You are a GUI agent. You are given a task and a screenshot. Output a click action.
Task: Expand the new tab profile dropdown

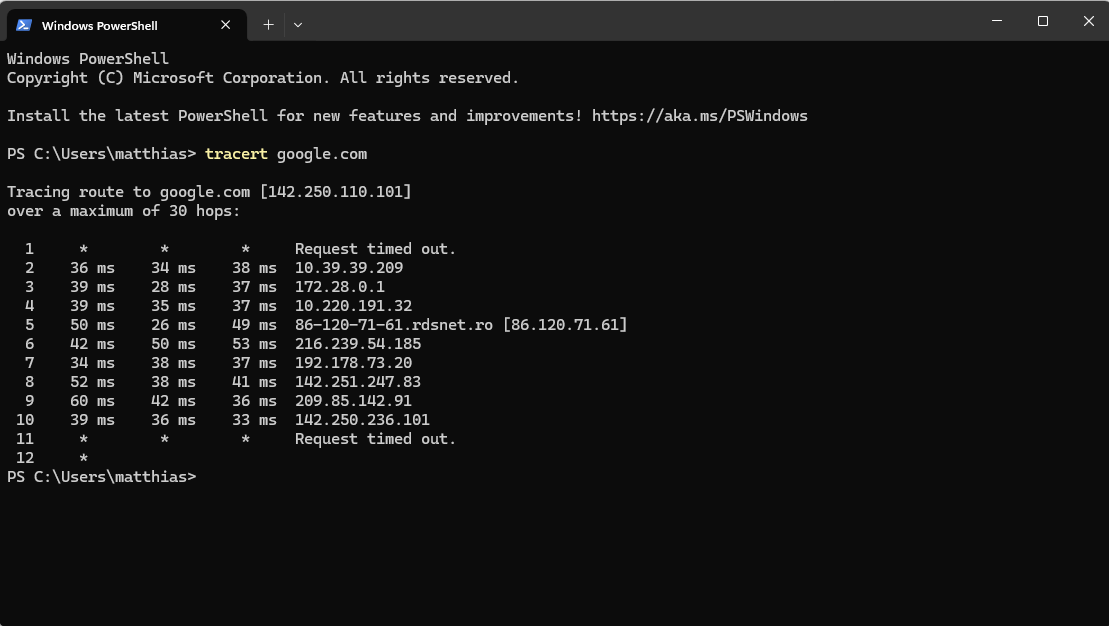(x=298, y=25)
